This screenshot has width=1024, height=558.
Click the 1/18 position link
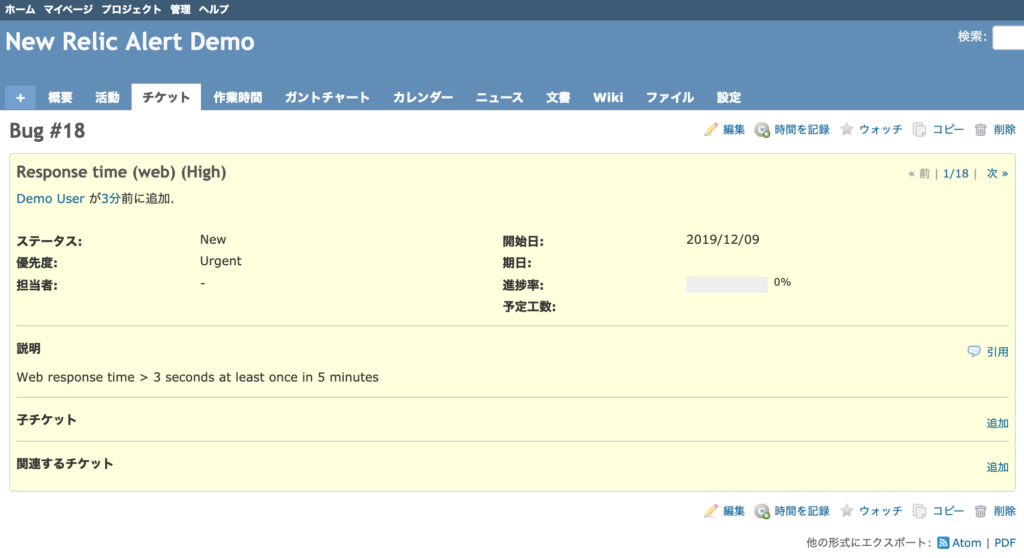955,174
